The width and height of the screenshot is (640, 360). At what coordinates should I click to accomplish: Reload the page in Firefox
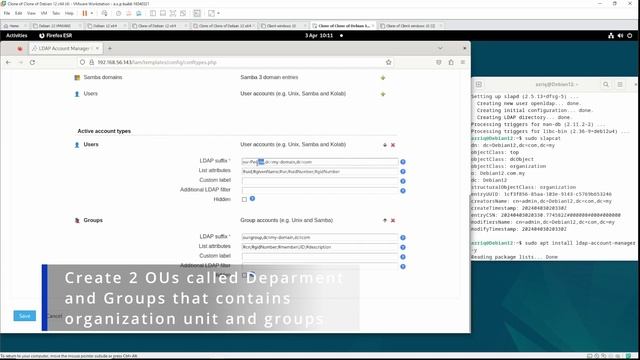(x=32, y=62)
